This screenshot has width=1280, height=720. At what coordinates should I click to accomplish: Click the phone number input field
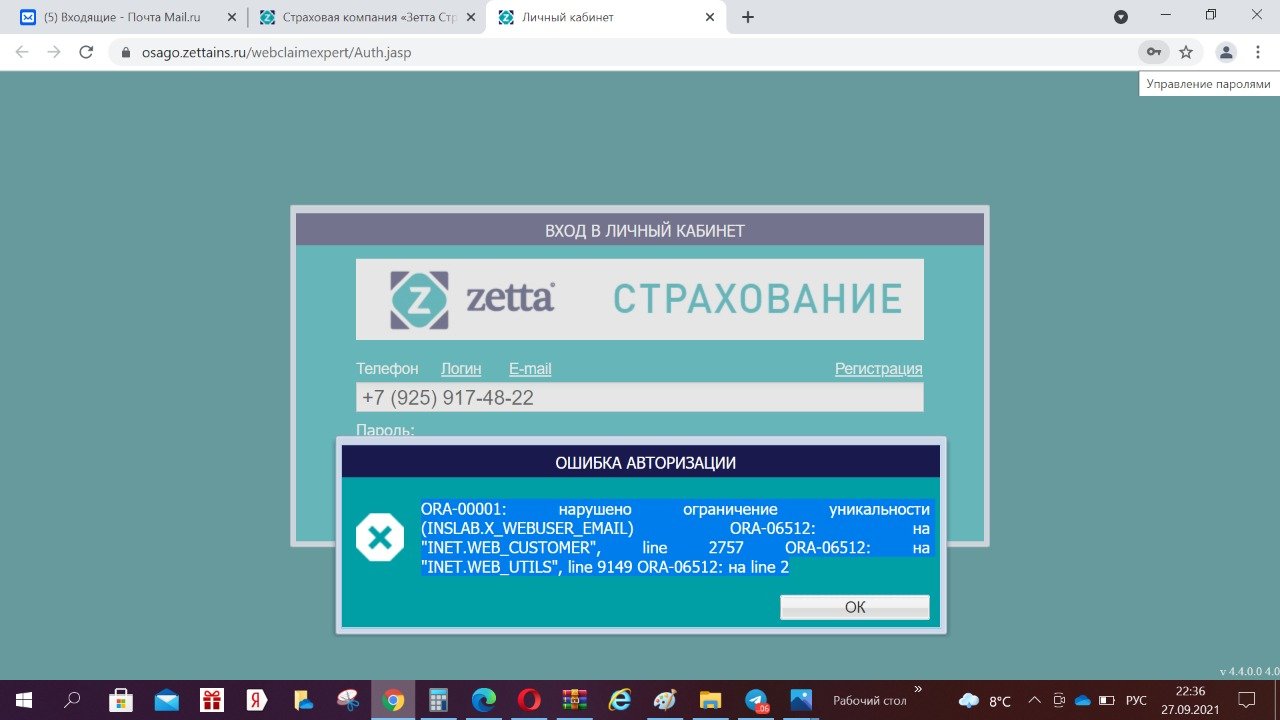640,397
